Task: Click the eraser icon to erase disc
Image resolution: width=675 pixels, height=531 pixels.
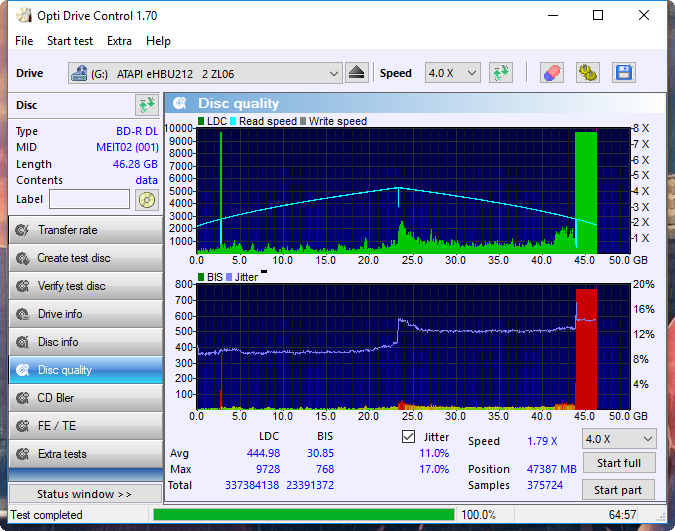Action: pos(552,73)
